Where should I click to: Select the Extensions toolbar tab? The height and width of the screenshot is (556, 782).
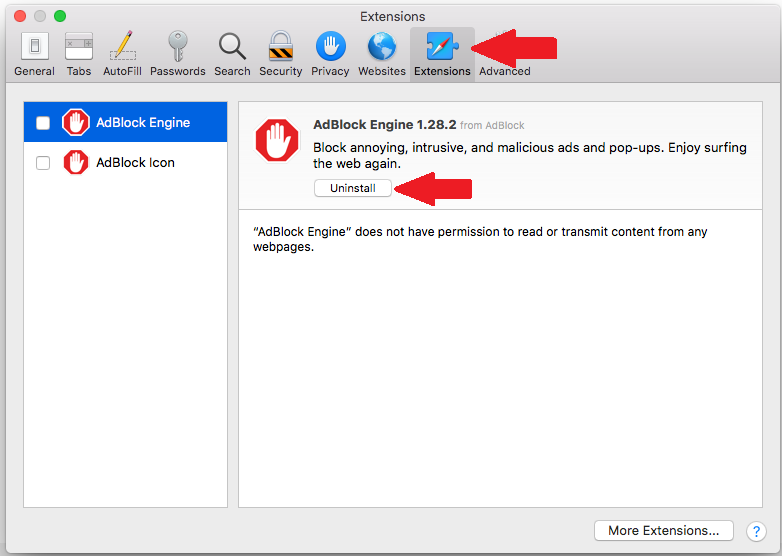click(441, 54)
